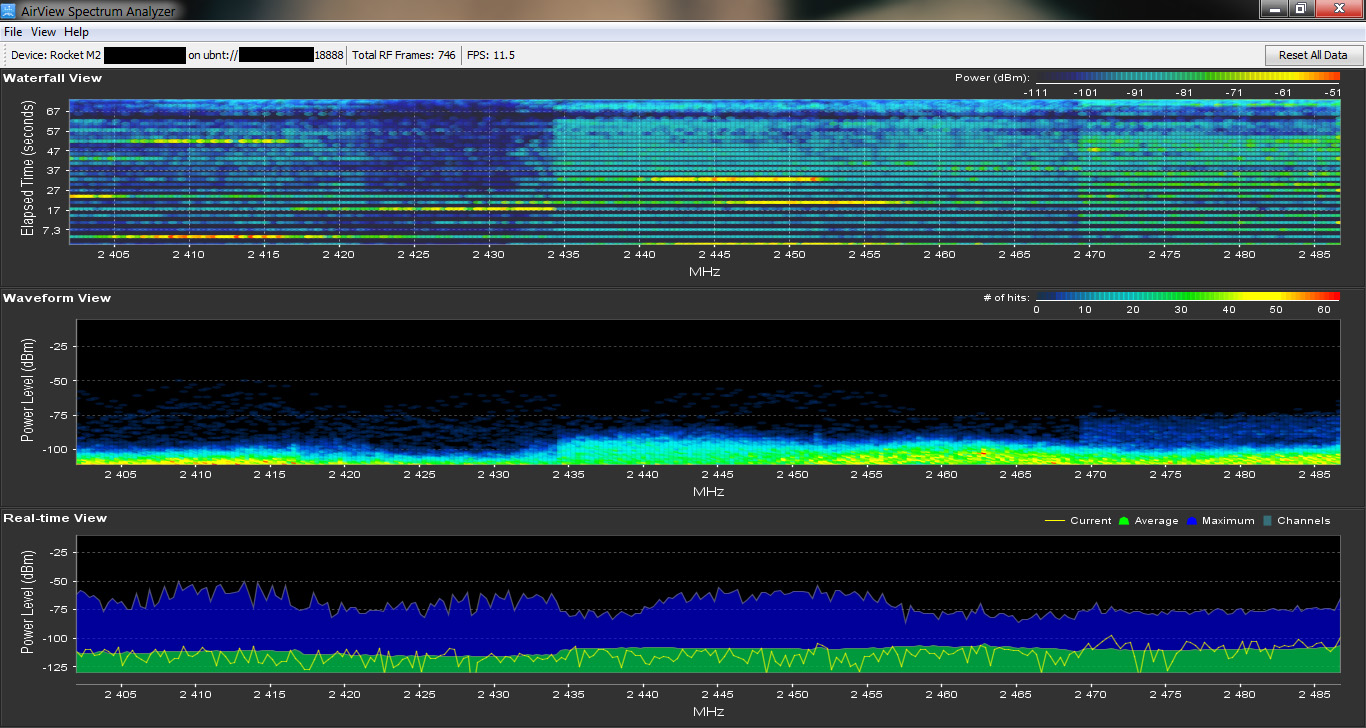Click the '# of hits' color gradient bar
The width and height of the screenshot is (1366, 728).
tap(1187, 297)
